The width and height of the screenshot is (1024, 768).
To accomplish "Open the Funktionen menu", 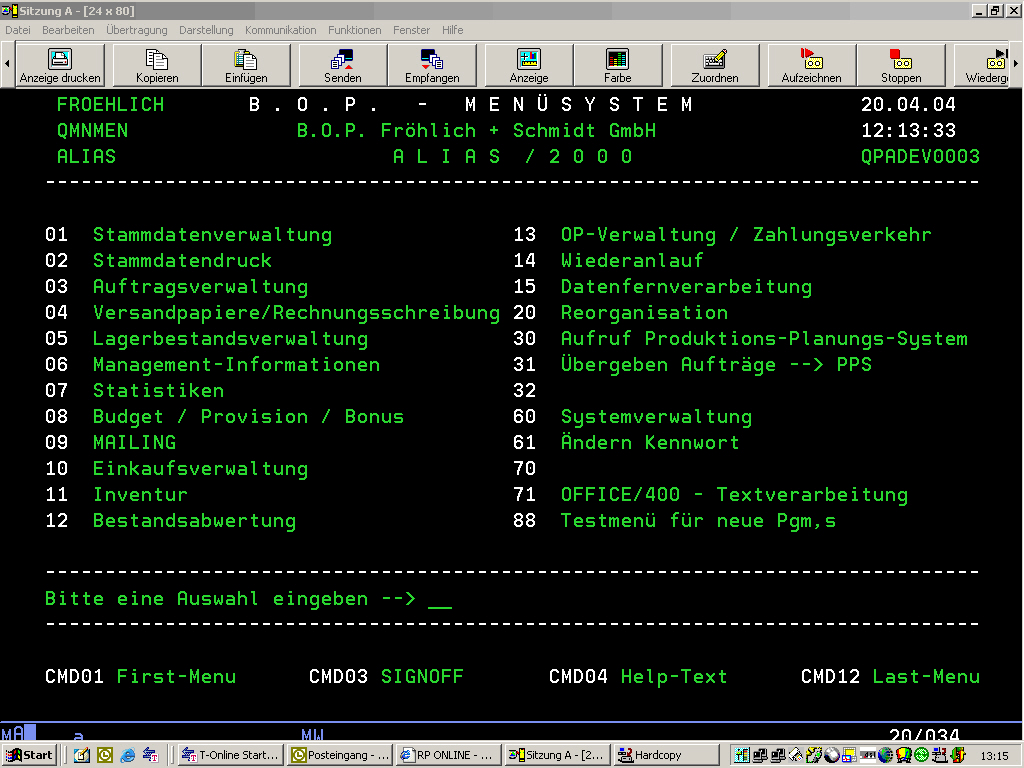I will tap(355, 30).
